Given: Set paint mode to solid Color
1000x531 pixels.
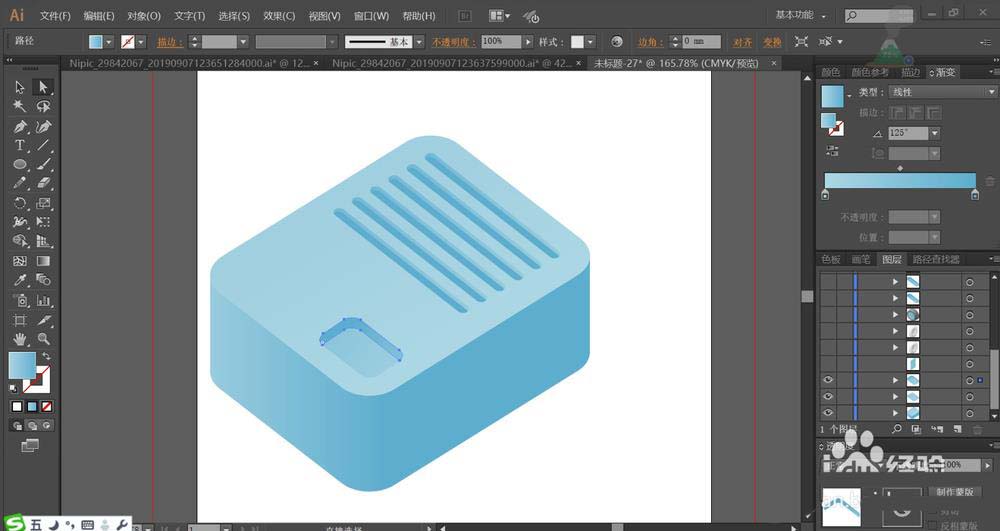Looking at the screenshot, I should point(17,406).
